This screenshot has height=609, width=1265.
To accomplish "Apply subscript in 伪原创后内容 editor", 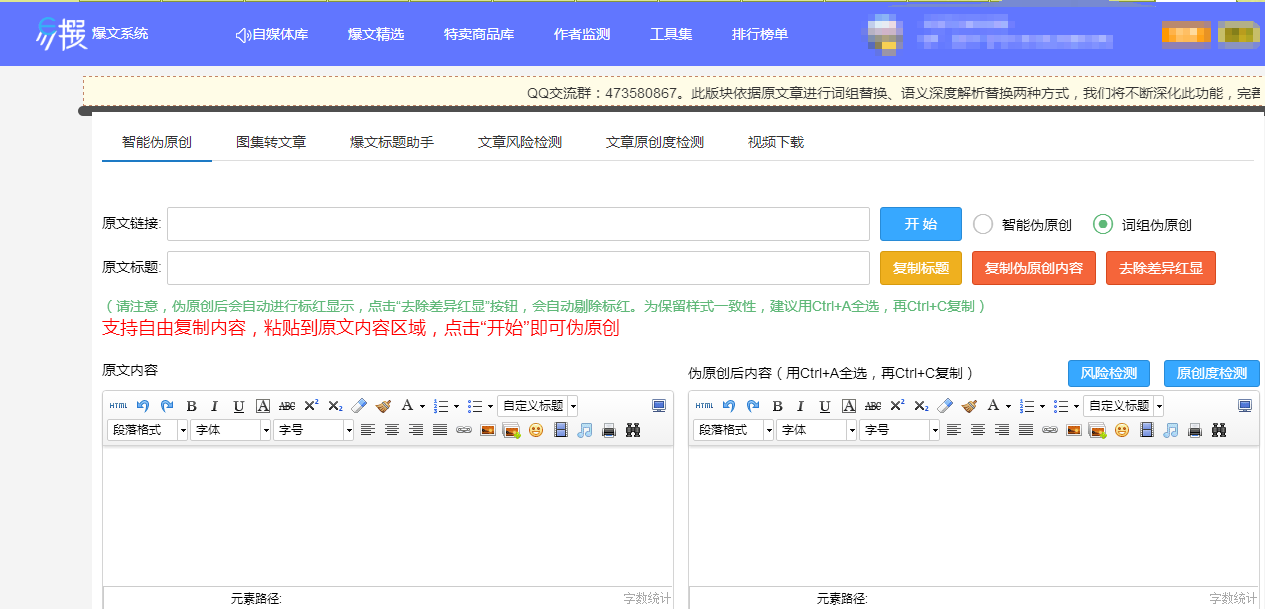I will [921, 406].
